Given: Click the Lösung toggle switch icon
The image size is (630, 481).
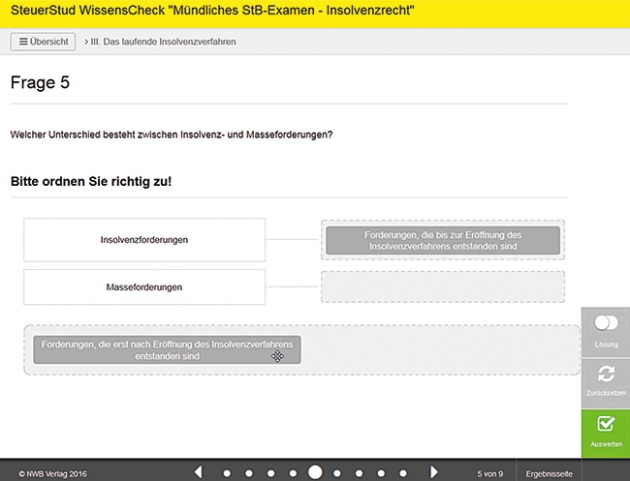Looking at the screenshot, I should tap(605, 324).
